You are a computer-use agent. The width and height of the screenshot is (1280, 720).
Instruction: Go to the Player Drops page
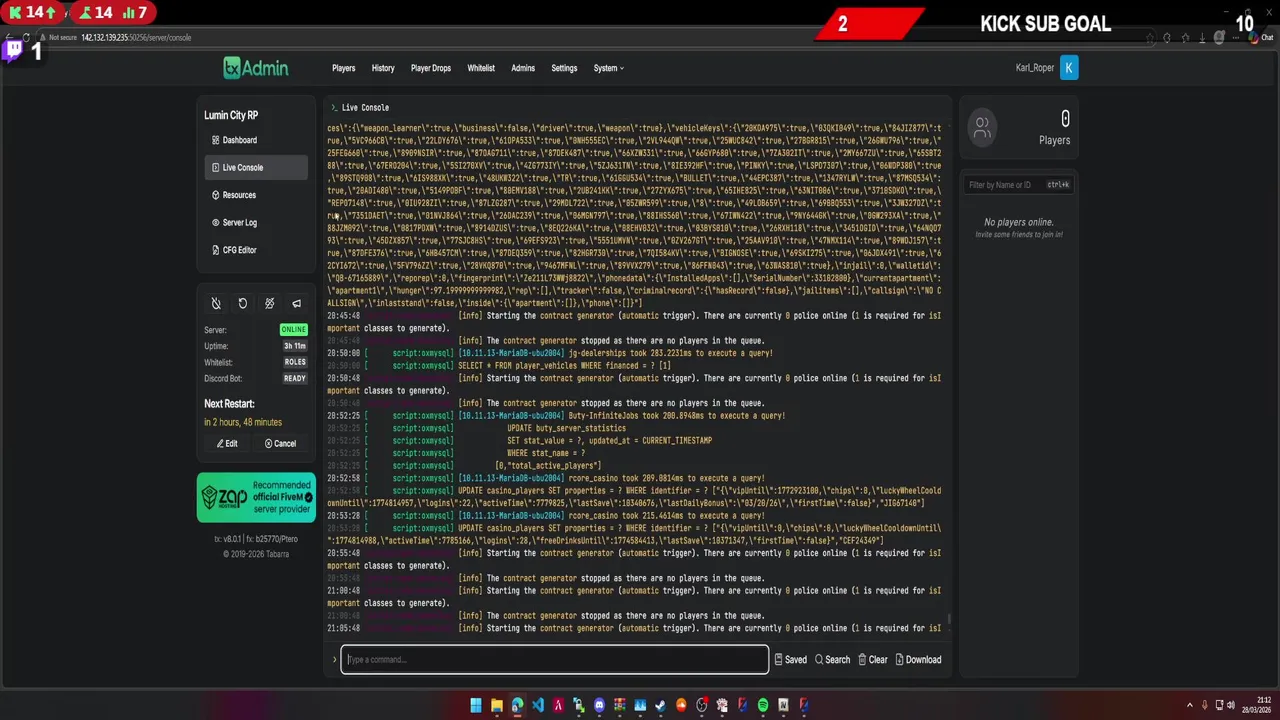[x=431, y=68]
